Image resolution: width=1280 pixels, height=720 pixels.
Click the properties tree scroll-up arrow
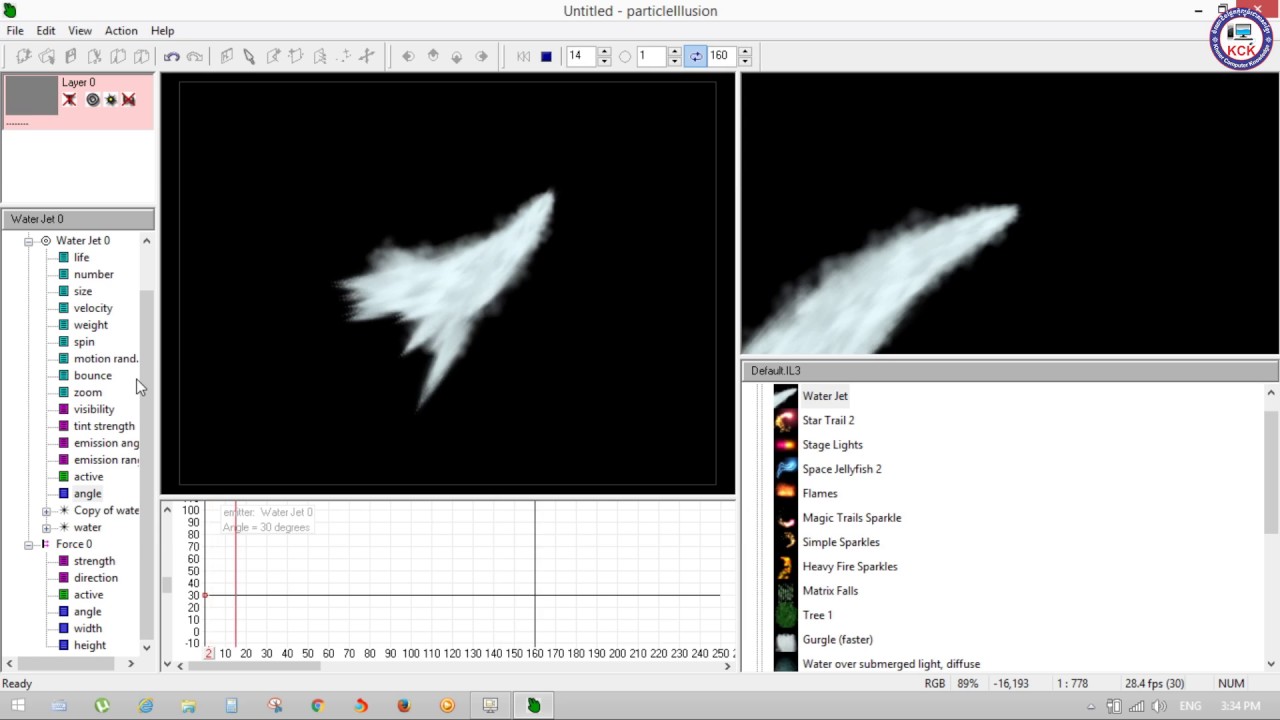146,241
